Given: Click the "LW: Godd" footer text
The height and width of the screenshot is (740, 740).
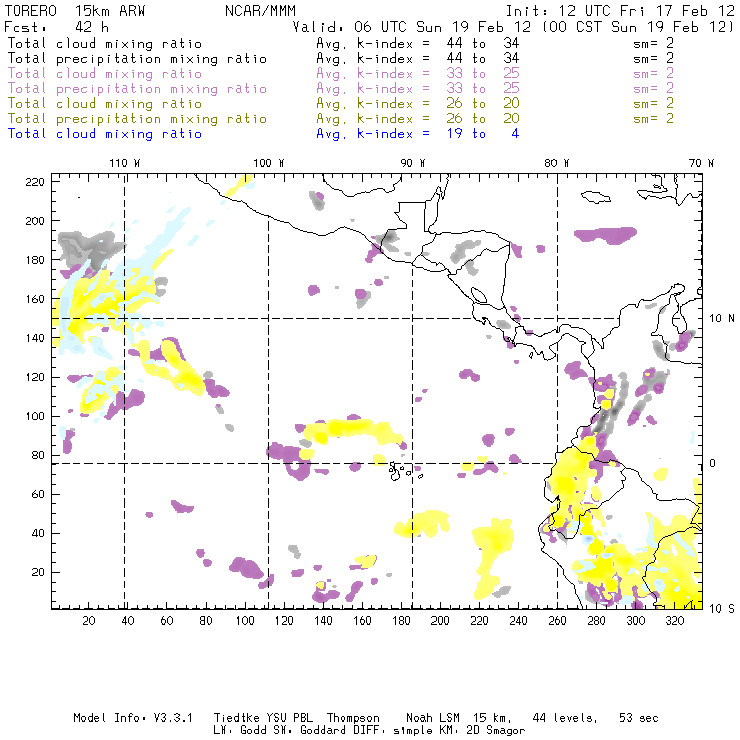Looking at the screenshot, I should pos(240,730).
